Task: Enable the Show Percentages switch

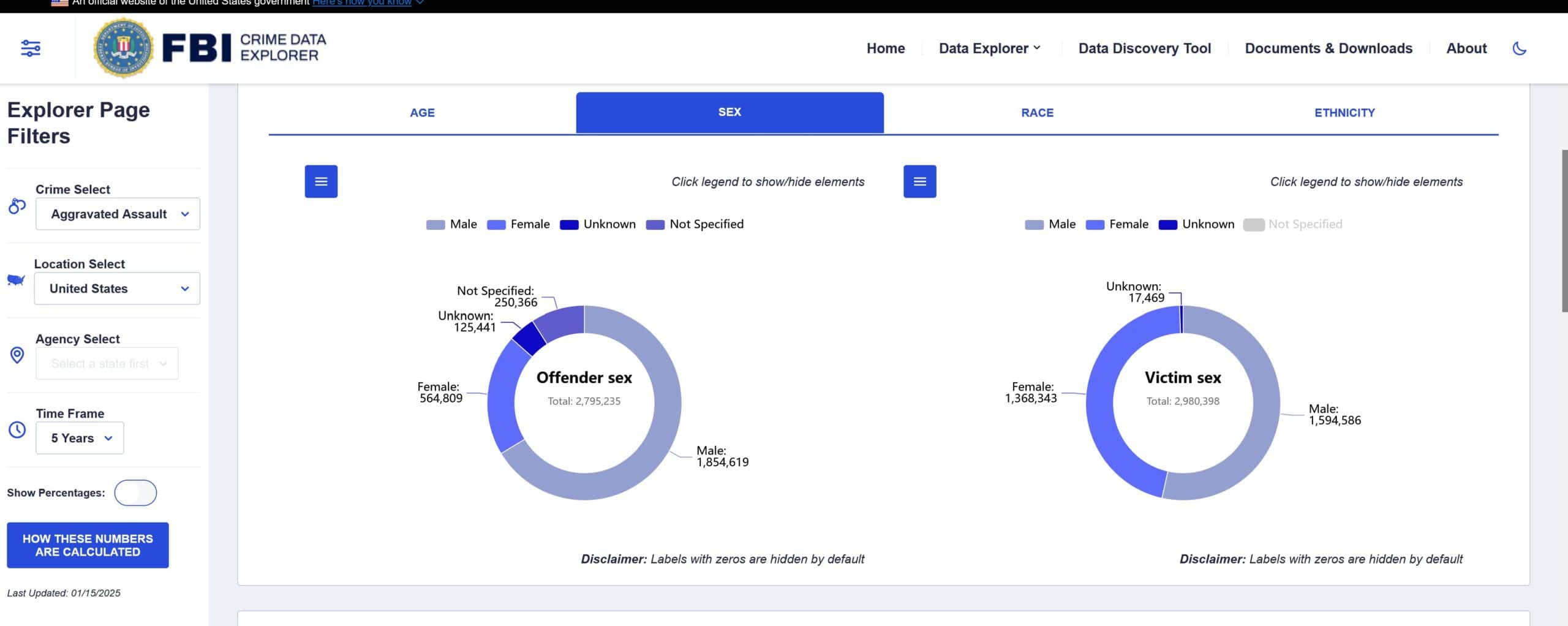Action: (x=135, y=493)
